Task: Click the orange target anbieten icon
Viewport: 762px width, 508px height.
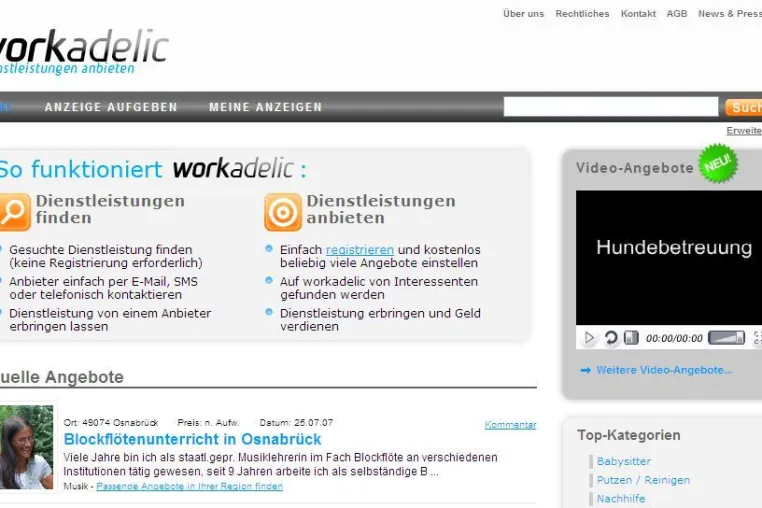Action: pyautogui.click(x=283, y=212)
